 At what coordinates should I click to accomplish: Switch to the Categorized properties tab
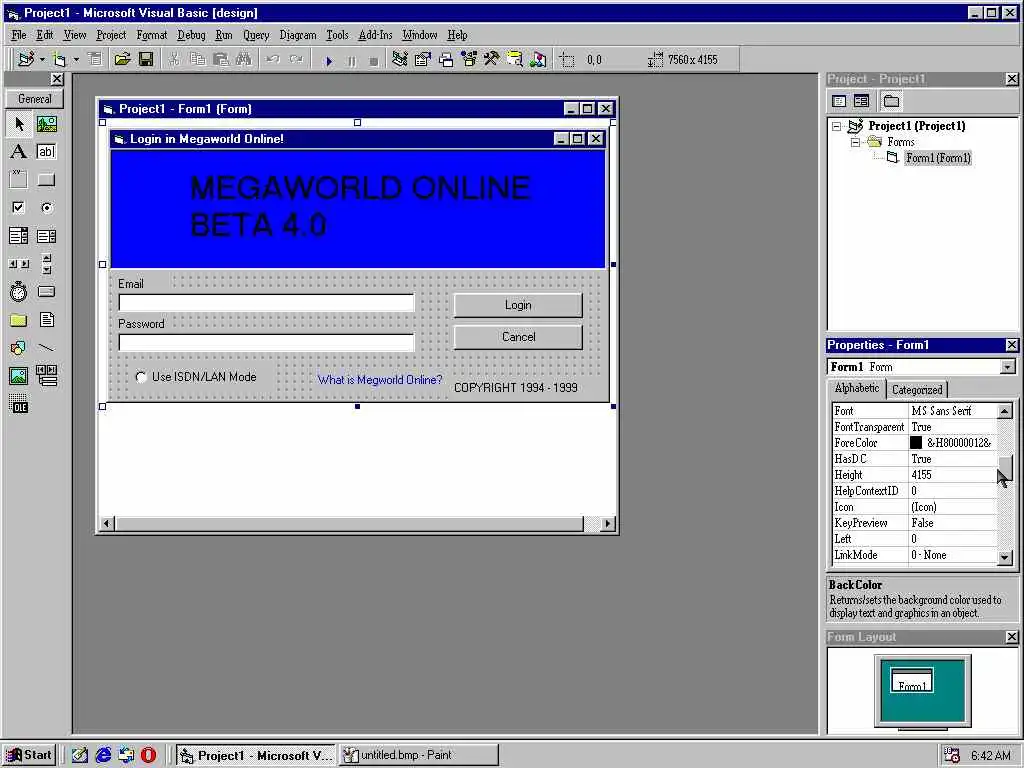[x=917, y=390]
